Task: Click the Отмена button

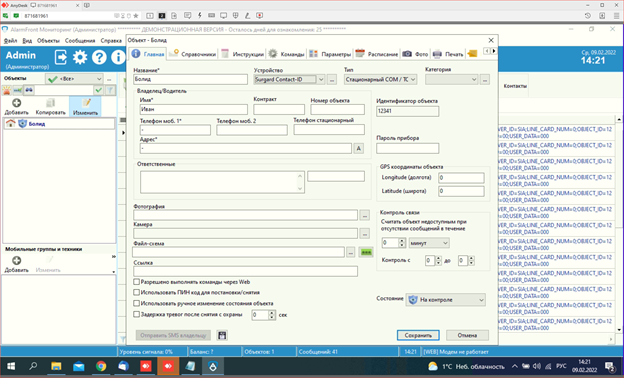Action: [467, 335]
